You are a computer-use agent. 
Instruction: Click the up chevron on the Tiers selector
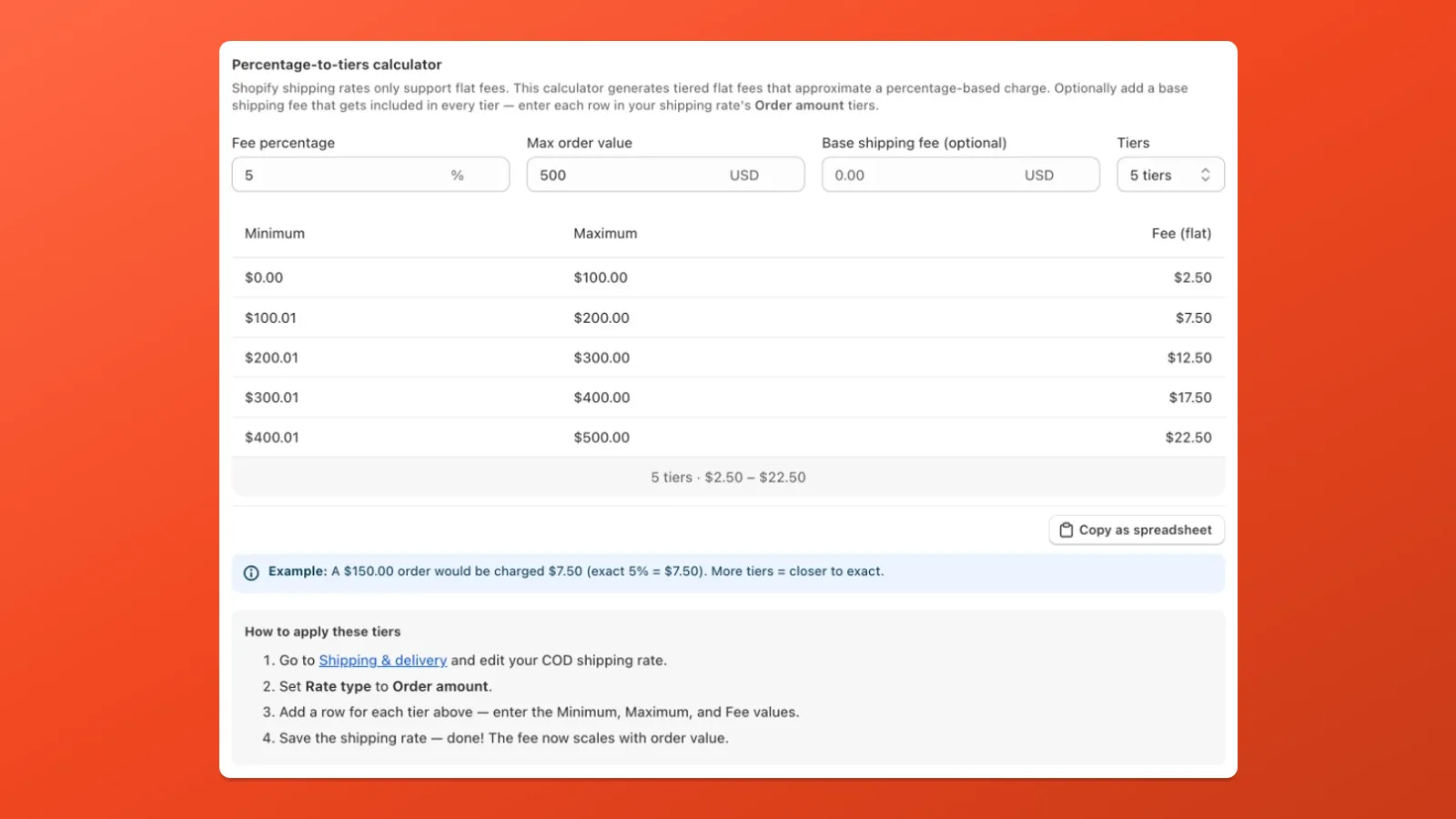pyautogui.click(x=1206, y=170)
